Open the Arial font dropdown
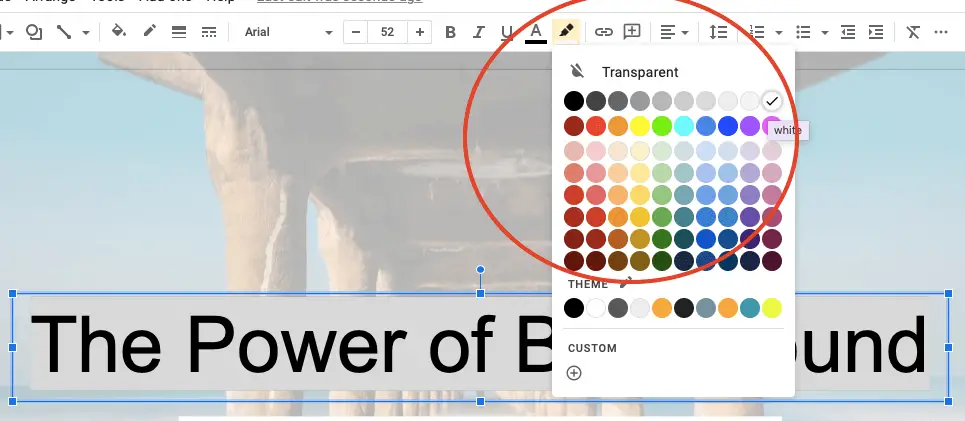 (288, 32)
